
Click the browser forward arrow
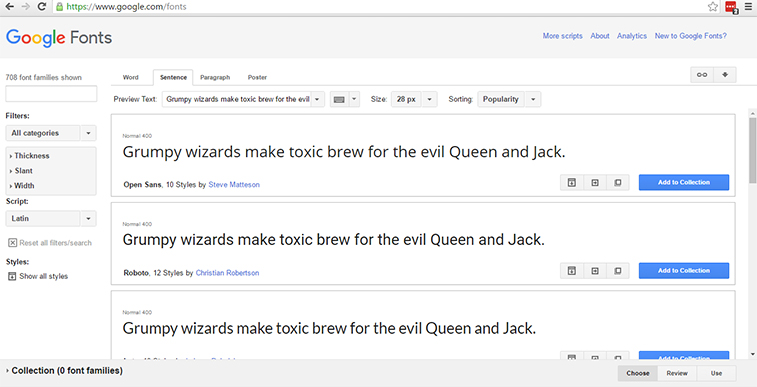click(26, 6)
